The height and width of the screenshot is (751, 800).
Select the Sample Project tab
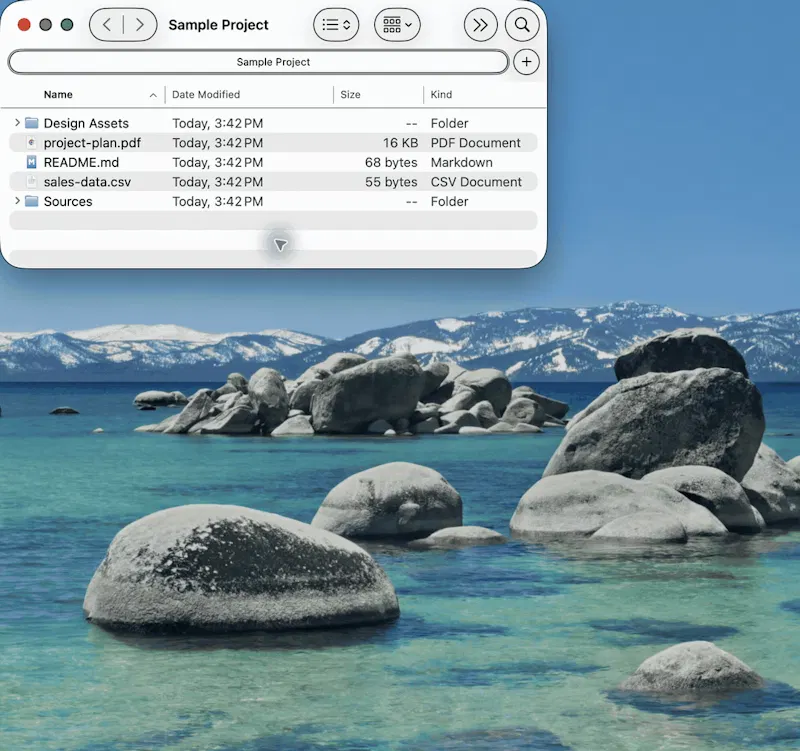point(259,62)
